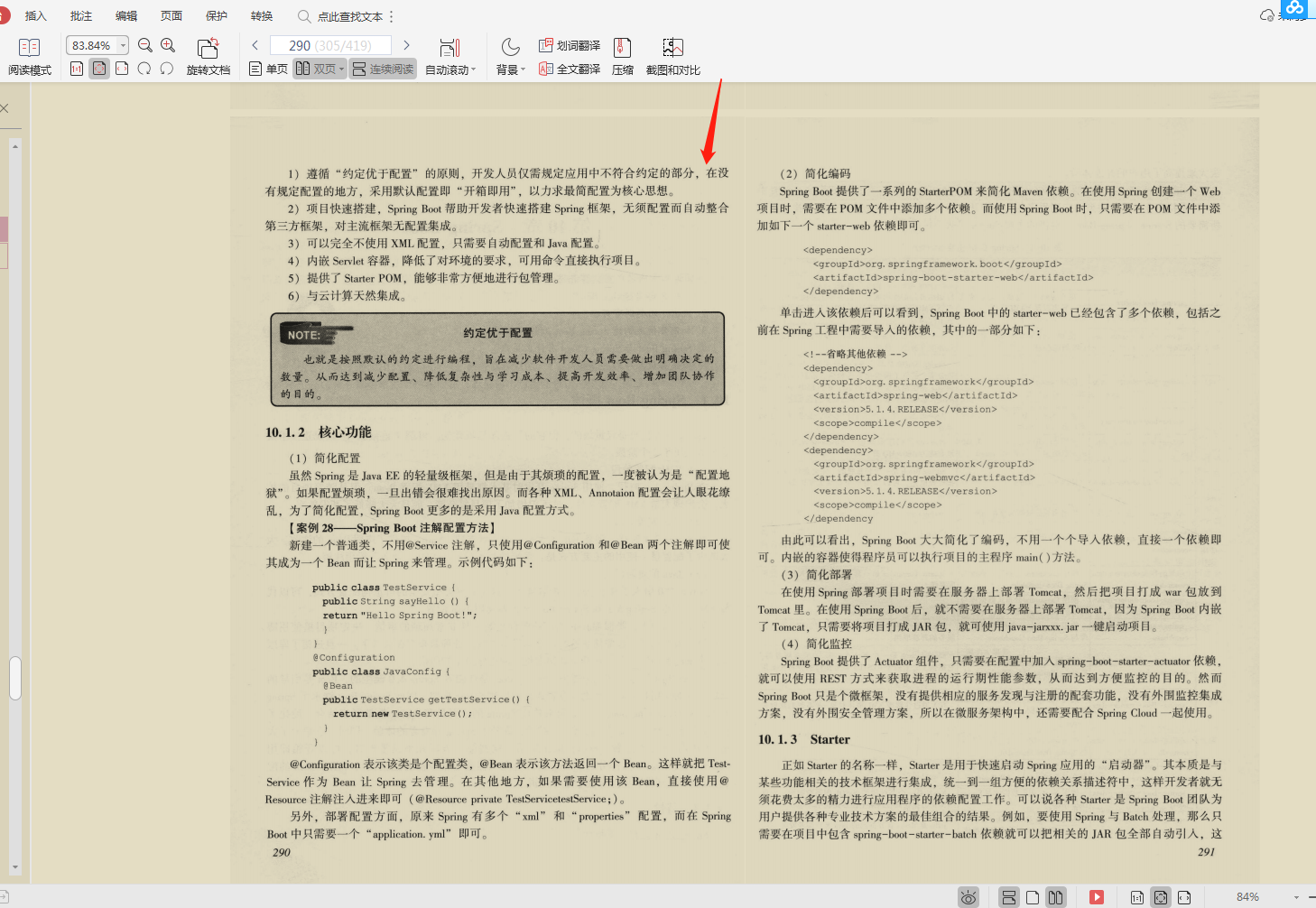The height and width of the screenshot is (908, 1316).
Task: Launch screenshot and compare (截图和对比)
Action: point(672,56)
